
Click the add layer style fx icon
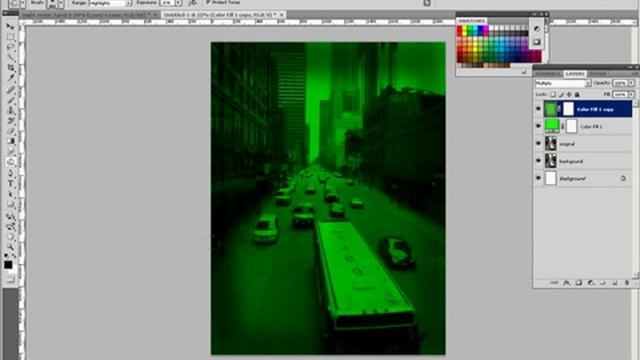(567, 282)
